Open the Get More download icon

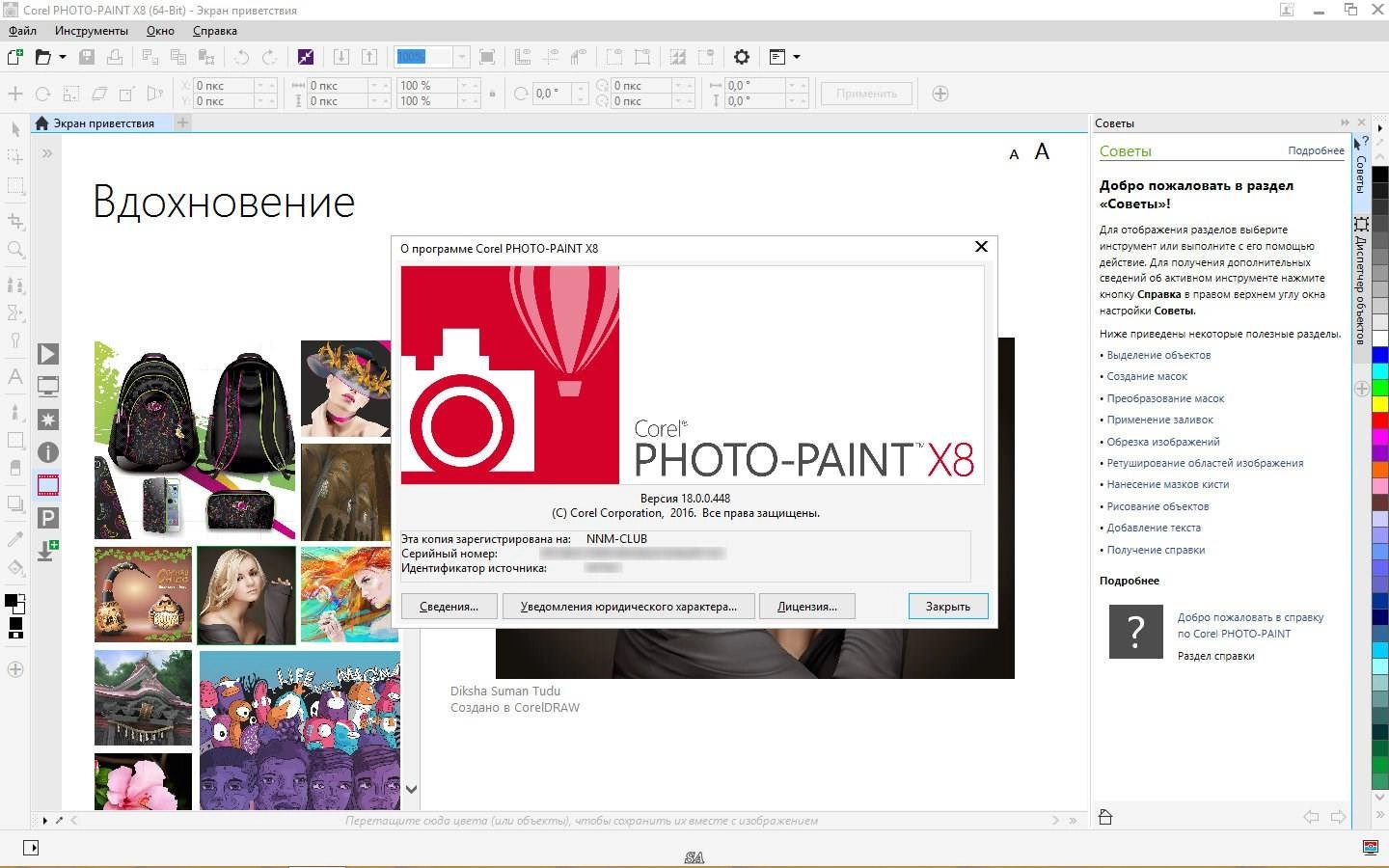point(48,551)
